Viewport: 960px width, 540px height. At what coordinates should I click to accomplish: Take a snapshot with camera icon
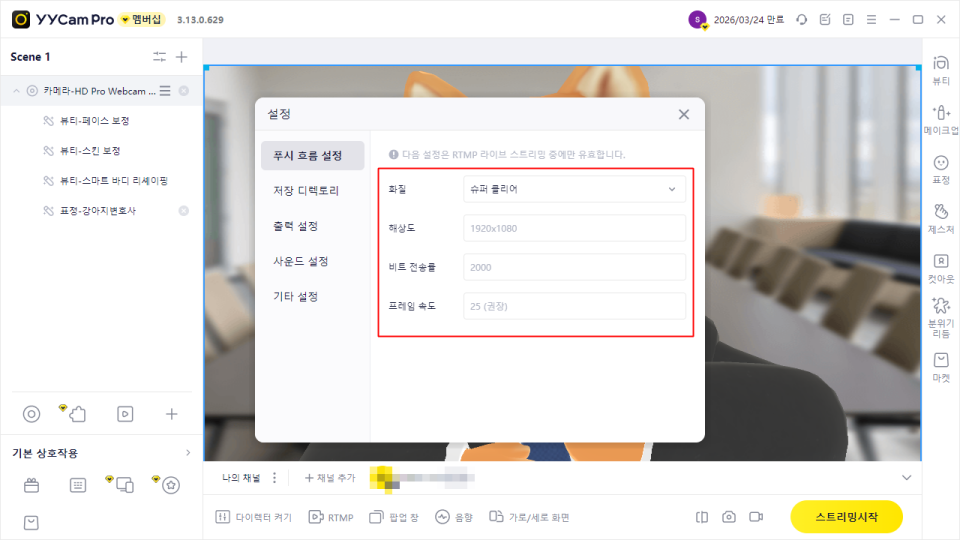coord(729,517)
